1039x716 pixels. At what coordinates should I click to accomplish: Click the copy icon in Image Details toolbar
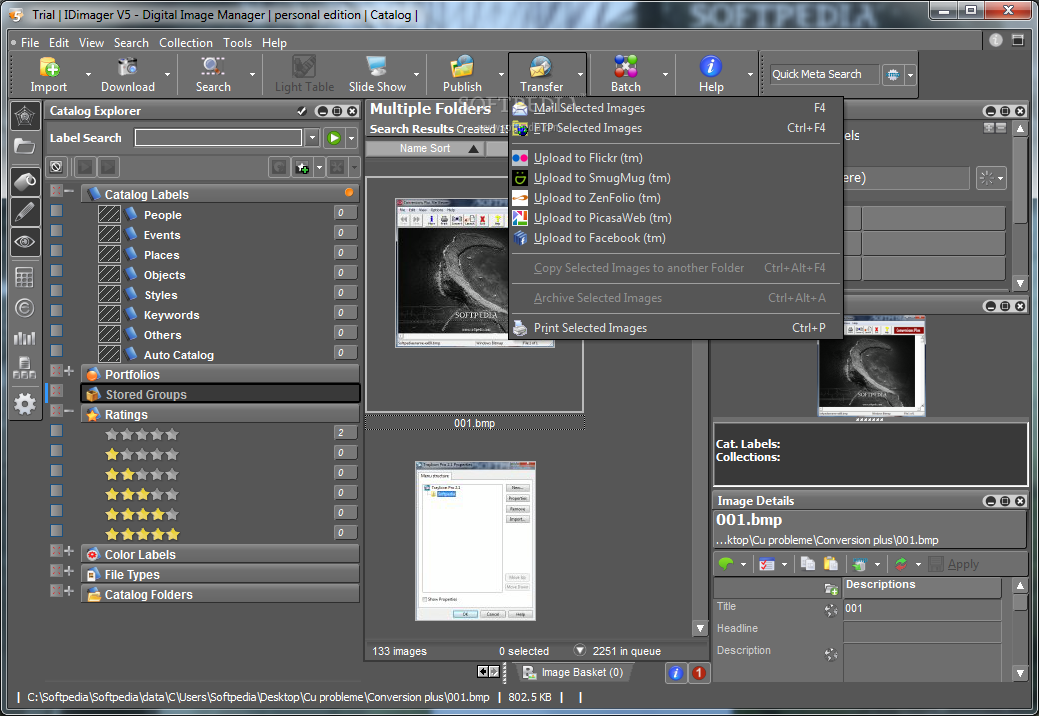pyautogui.click(x=808, y=564)
